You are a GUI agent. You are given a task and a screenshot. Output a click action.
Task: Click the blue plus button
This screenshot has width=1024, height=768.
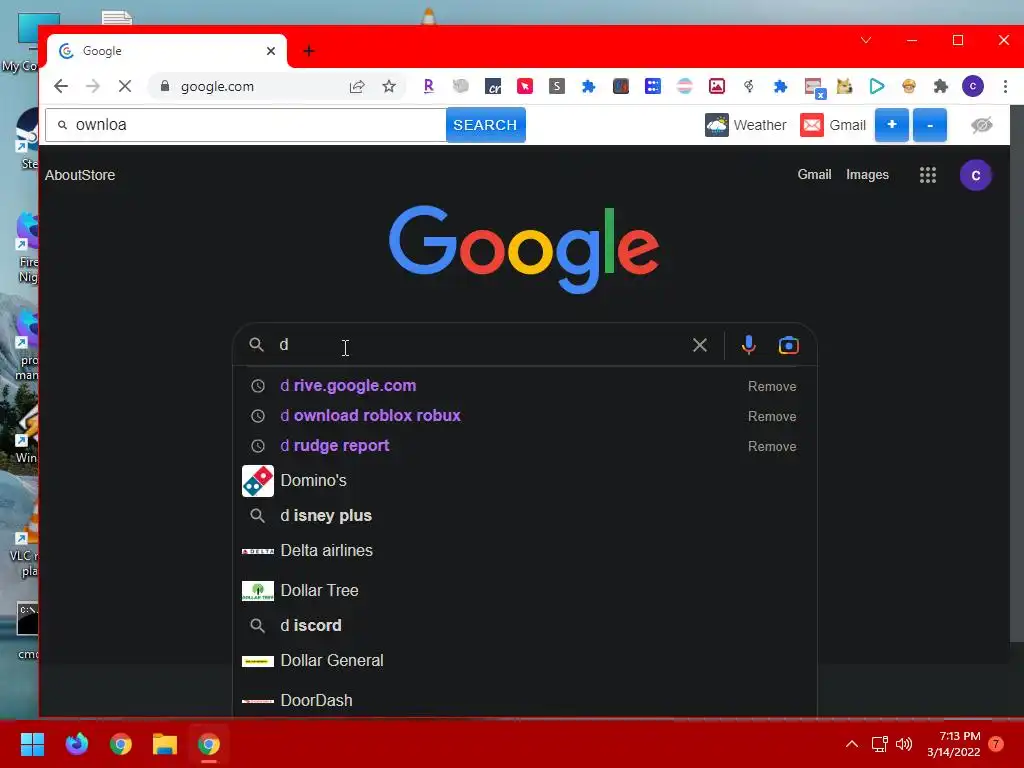(891, 125)
